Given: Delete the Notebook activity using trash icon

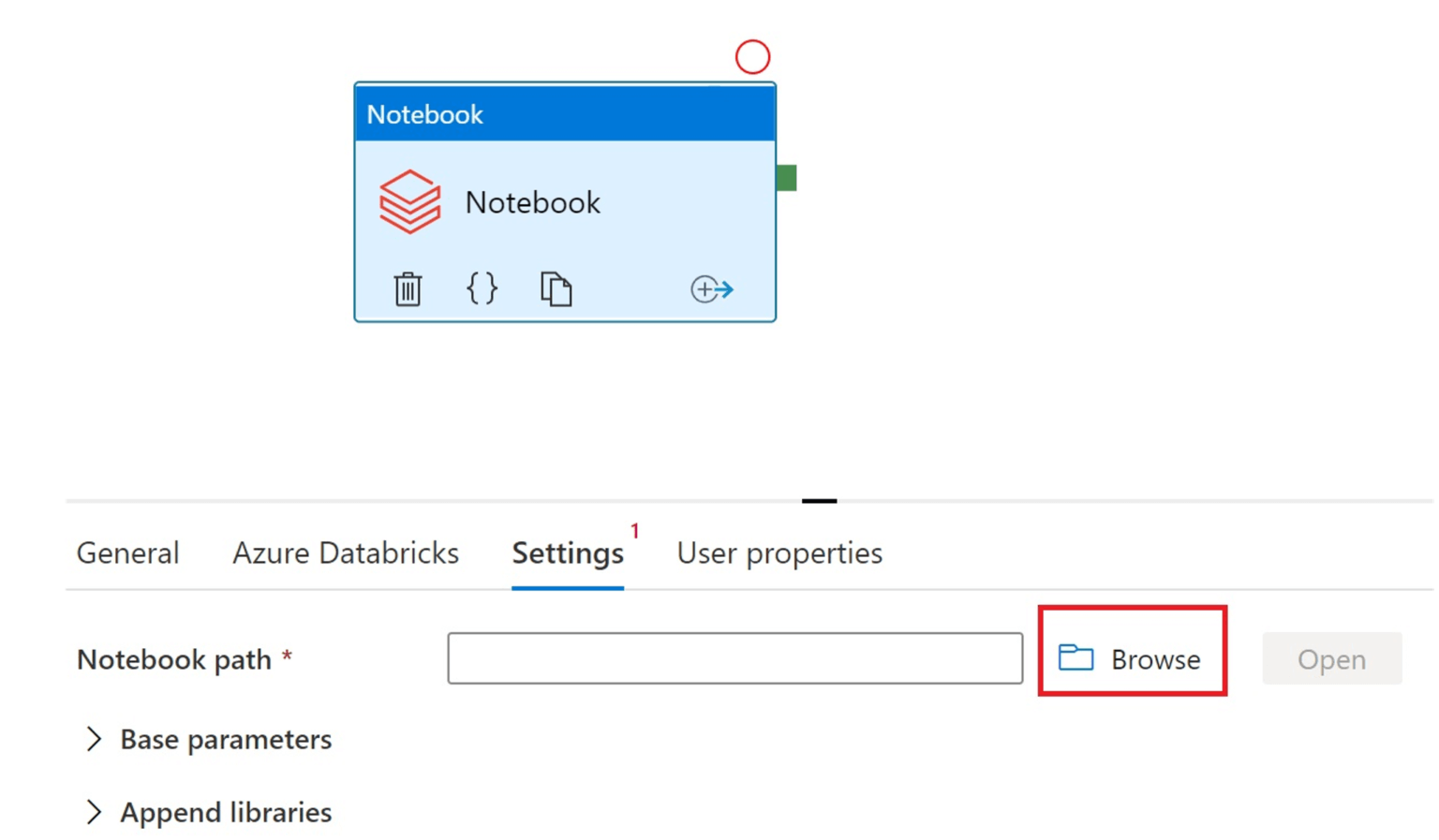Looking at the screenshot, I should 407,289.
